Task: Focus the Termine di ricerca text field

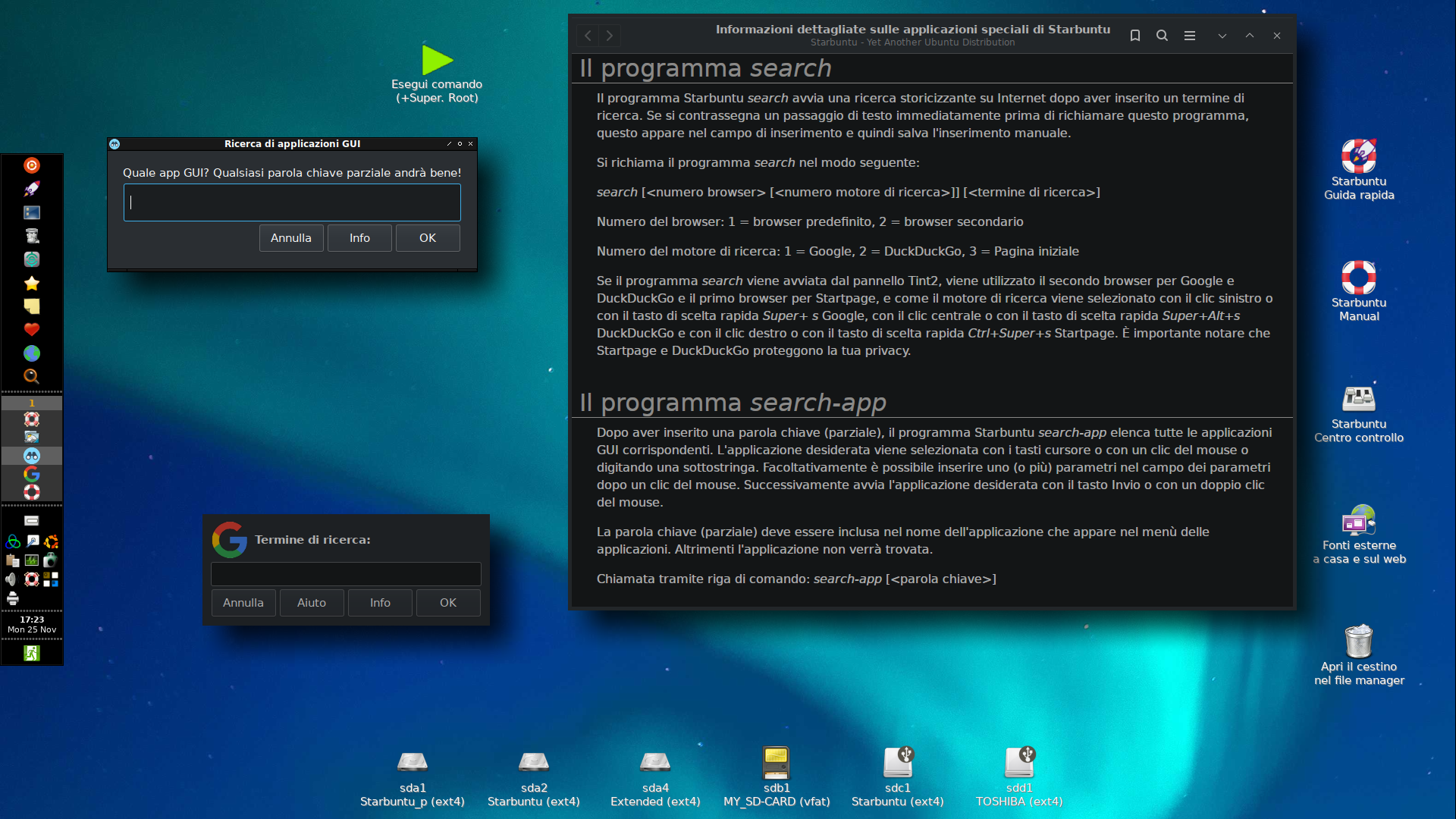Action: coord(346,574)
